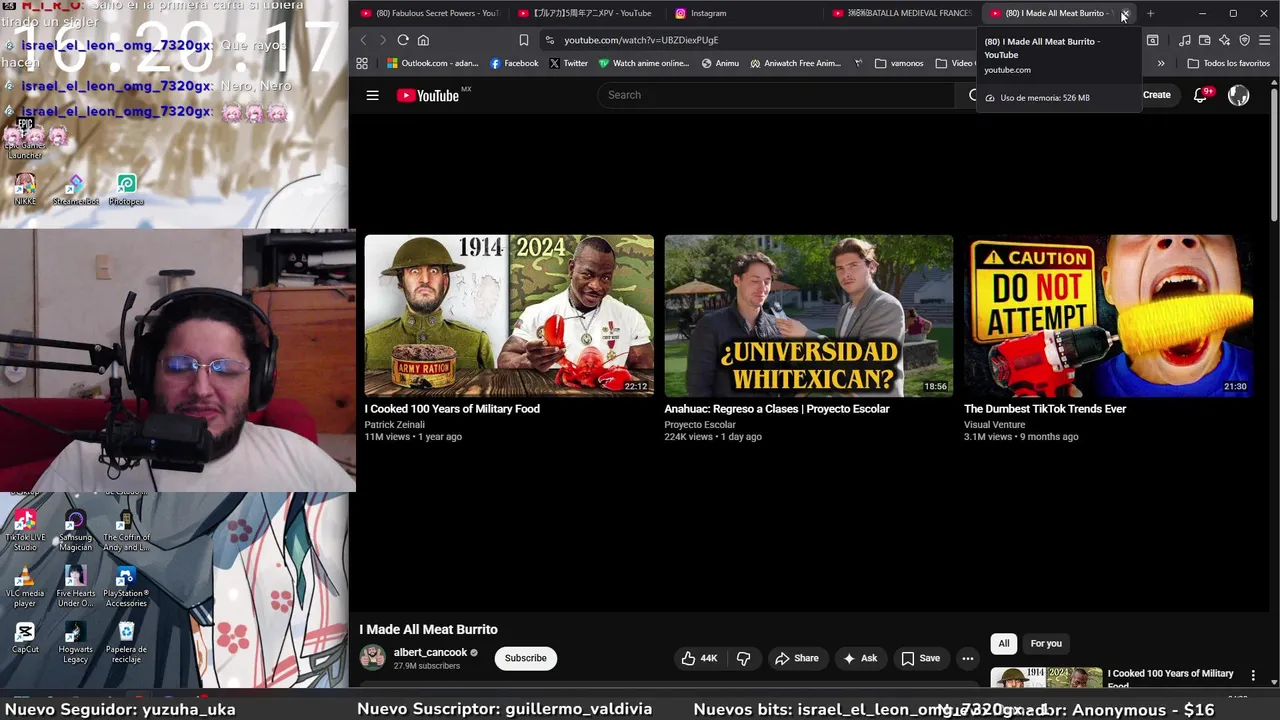Open options for I Cooked 100 Years sidebar video
The width and height of the screenshot is (1280, 720).
pos(1253,676)
